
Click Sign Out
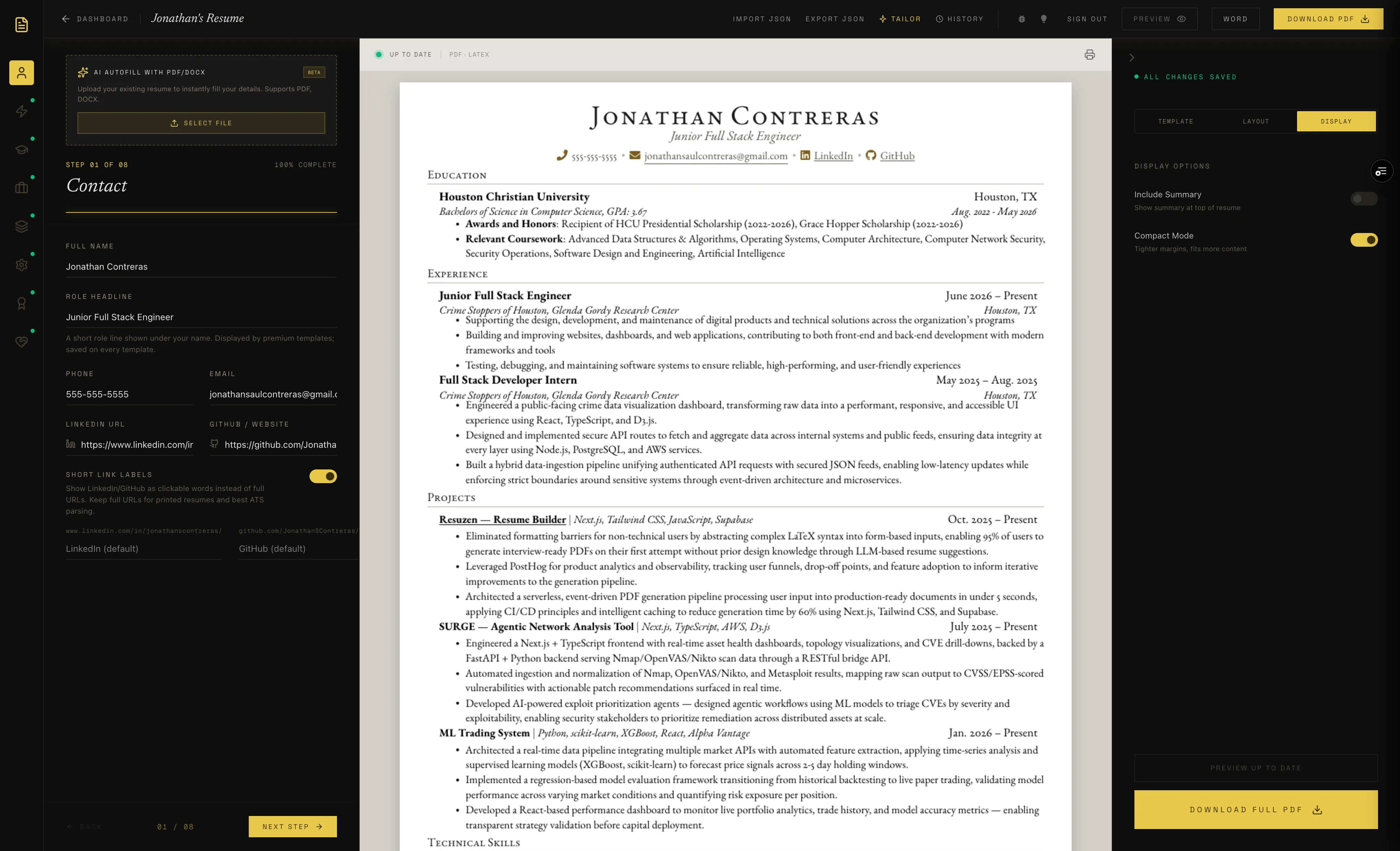tap(1087, 19)
